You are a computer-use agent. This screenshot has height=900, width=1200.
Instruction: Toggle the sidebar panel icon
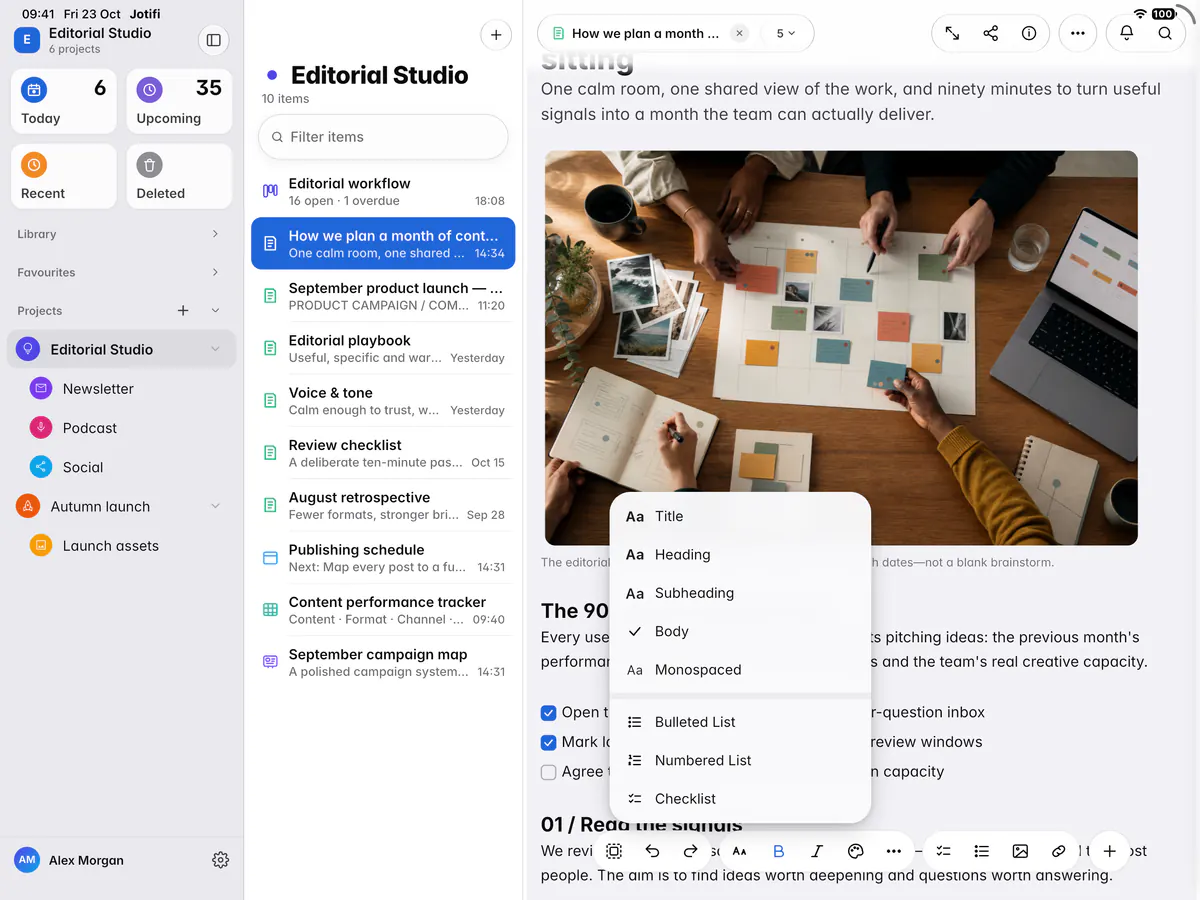(x=213, y=40)
